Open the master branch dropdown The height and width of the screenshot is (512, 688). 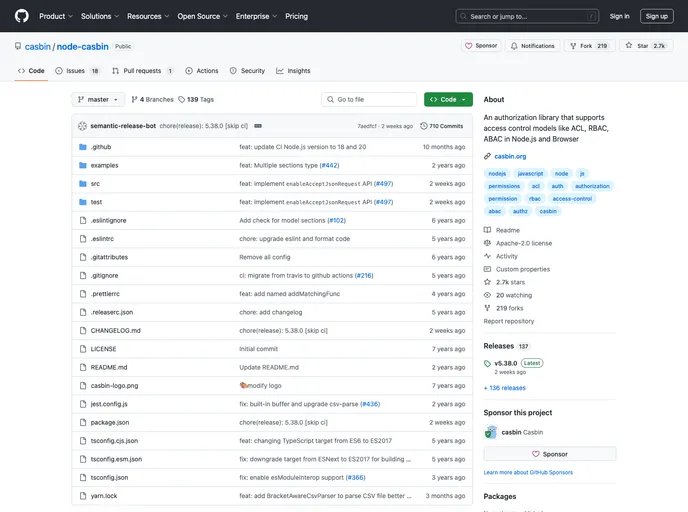coord(98,99)
